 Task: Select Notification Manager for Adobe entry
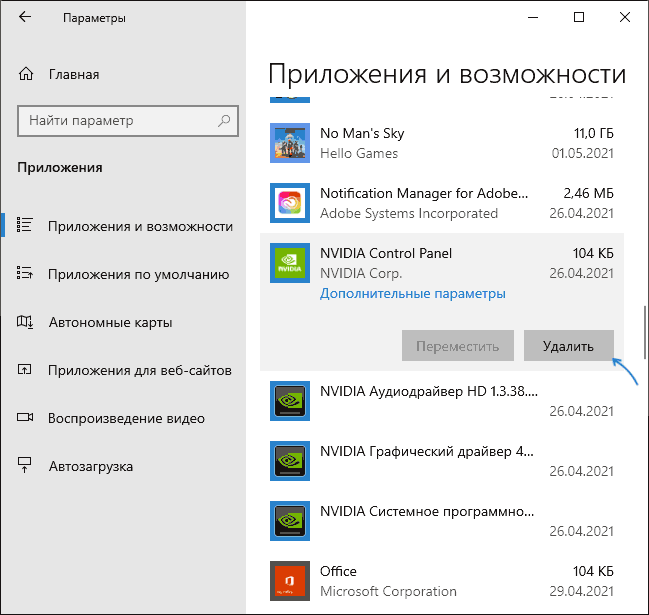click(442, 203)
